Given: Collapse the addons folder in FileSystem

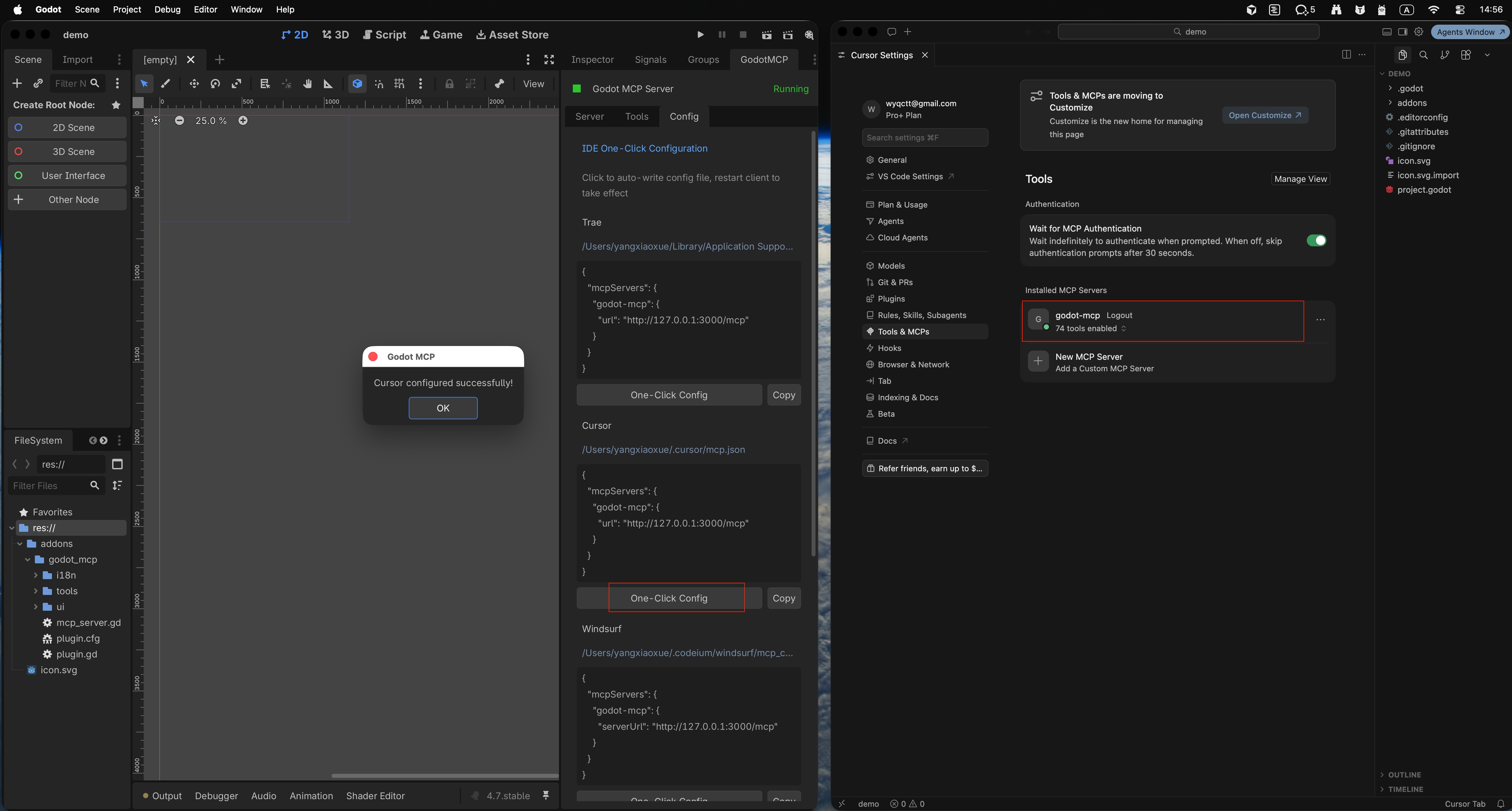Looking at the screenshot, I should coord(20,544).
